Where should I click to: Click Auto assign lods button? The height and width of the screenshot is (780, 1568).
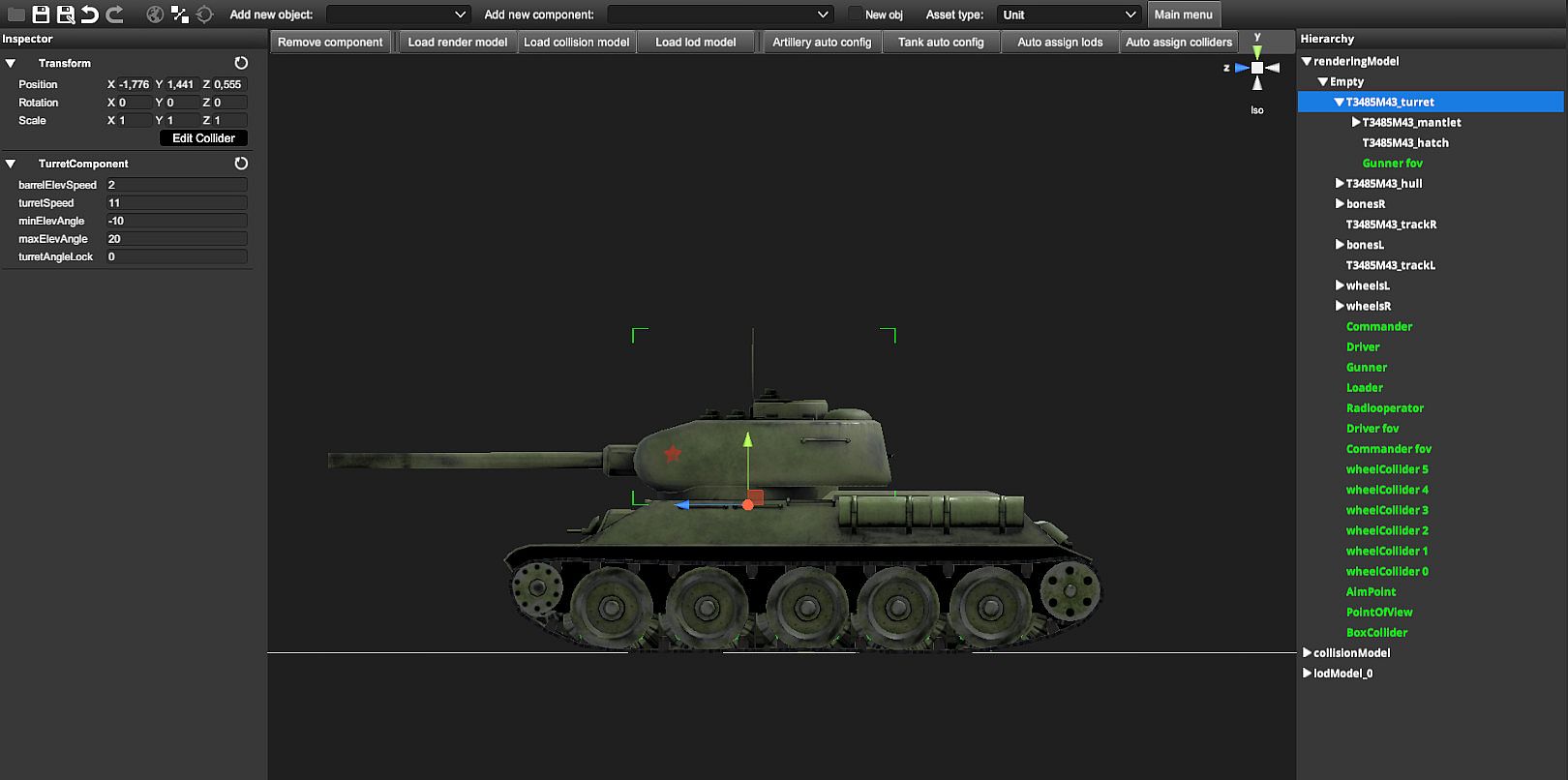point(1060,42)
